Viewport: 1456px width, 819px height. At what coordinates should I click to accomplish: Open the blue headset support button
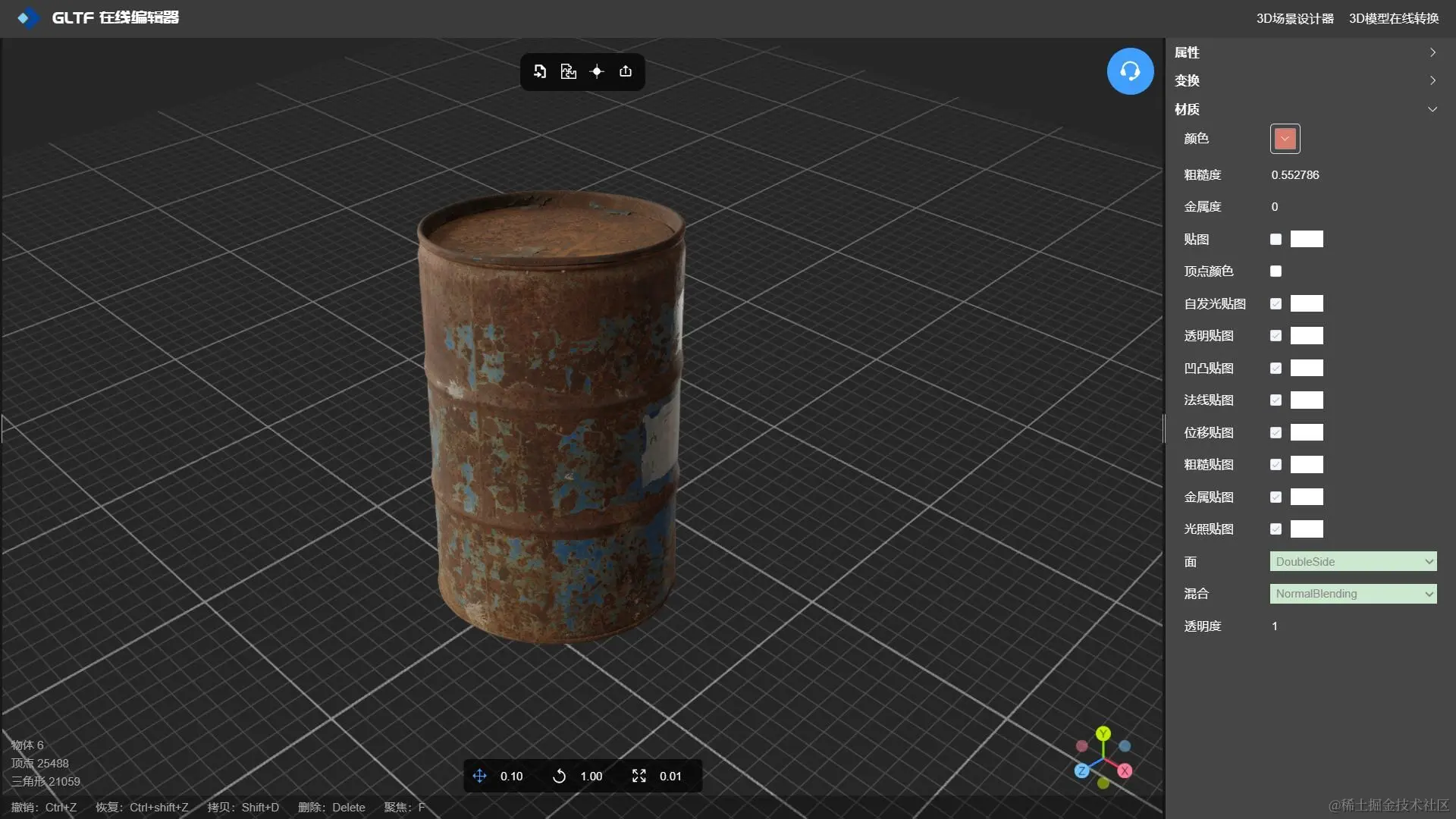coord(1130,71)
